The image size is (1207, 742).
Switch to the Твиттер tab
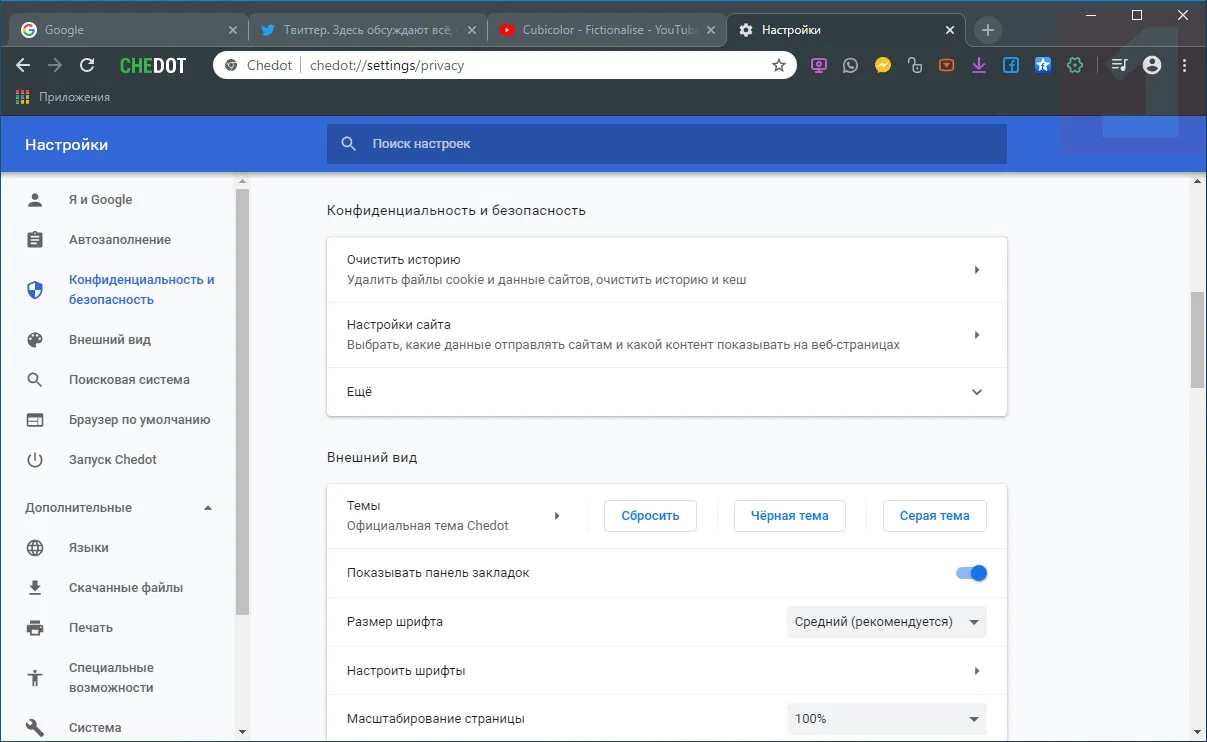click(366, 30)
